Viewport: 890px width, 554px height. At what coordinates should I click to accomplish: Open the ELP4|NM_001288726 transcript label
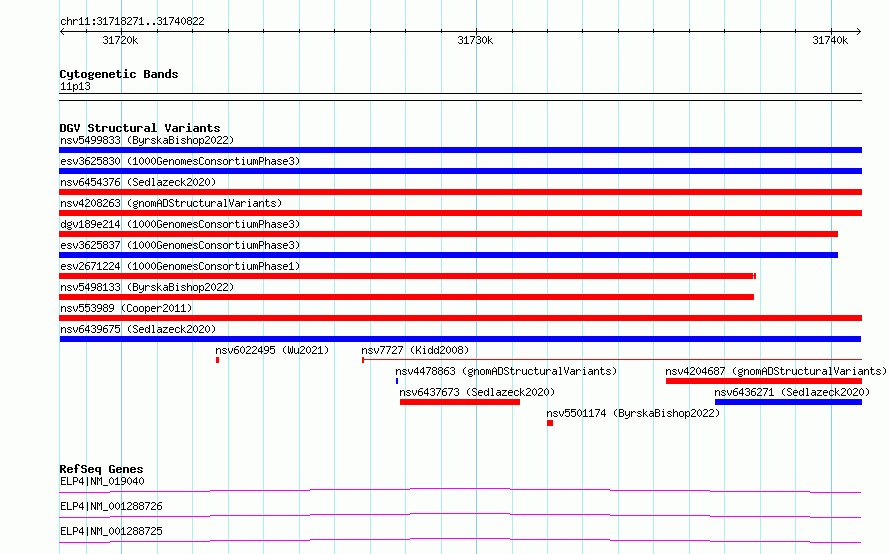(111, 506)
